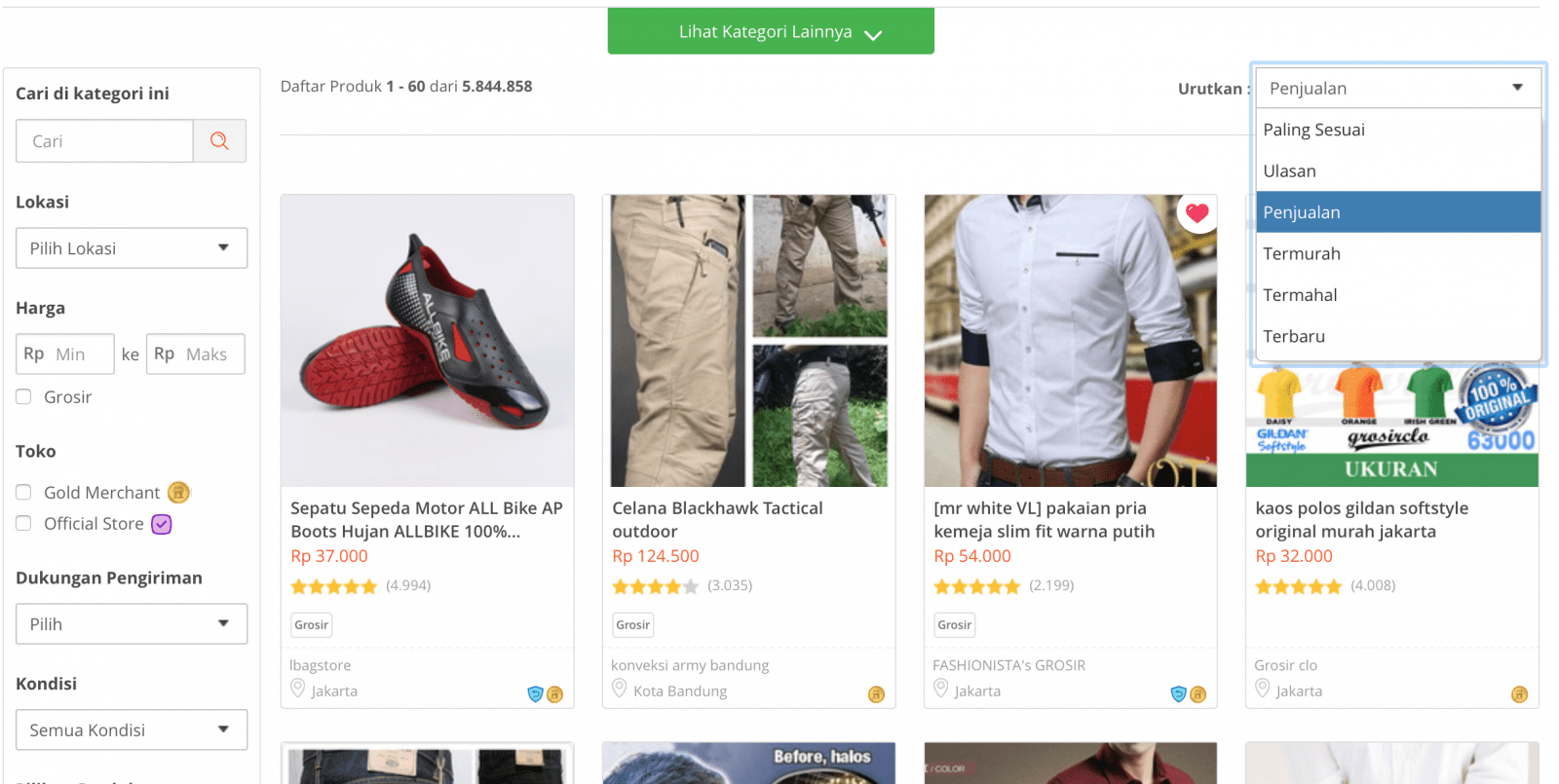Collapse the Urutkan Penjualan sort dropdown
Image resolution: width=1559 pixels, height=784 pixels.
click(1398, 88)
